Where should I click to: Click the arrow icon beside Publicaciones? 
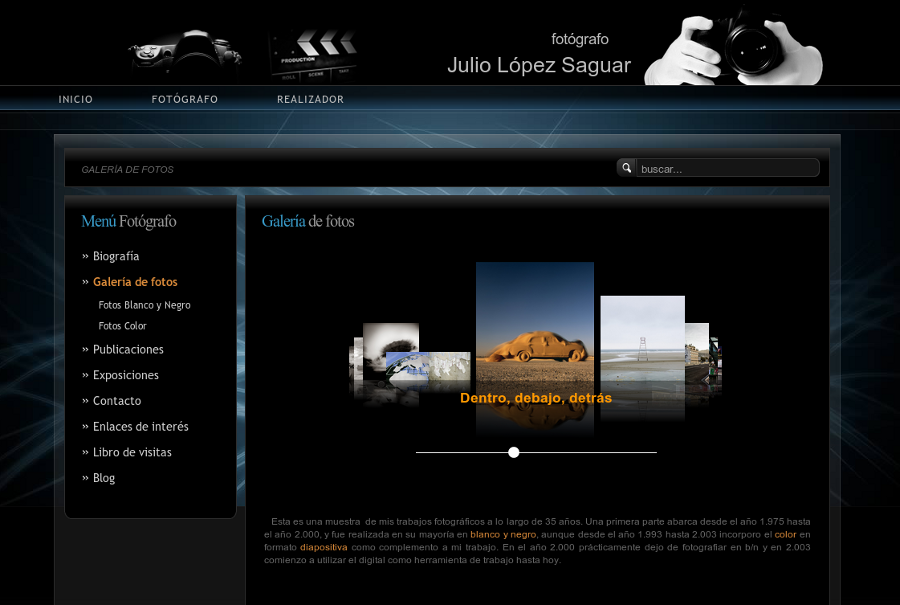84,349
